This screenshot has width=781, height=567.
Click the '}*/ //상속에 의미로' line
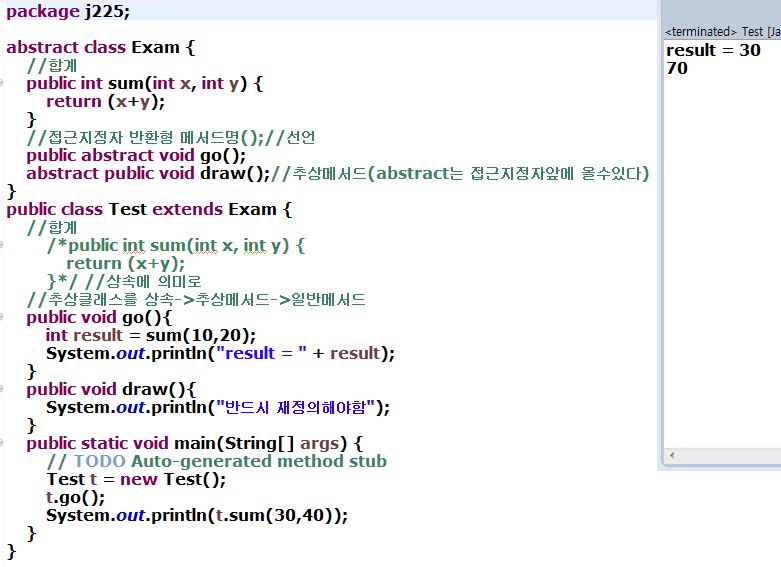tap(124, 282)
